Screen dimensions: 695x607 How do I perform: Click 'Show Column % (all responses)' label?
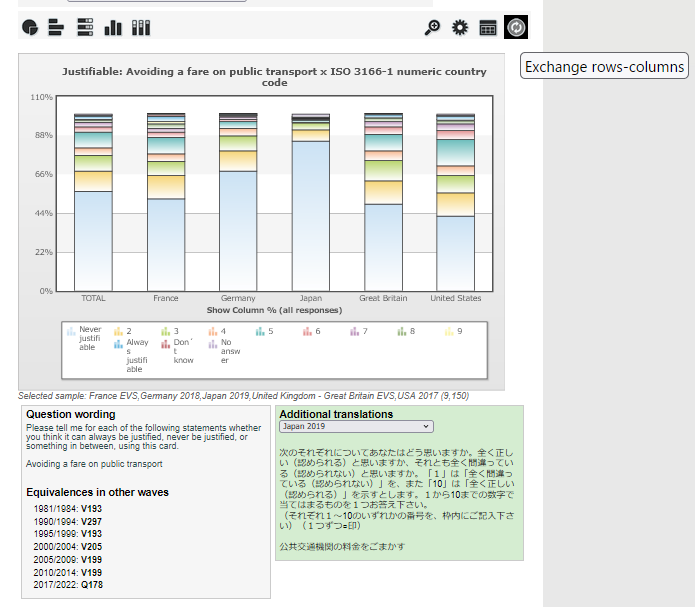coord(274,310)
